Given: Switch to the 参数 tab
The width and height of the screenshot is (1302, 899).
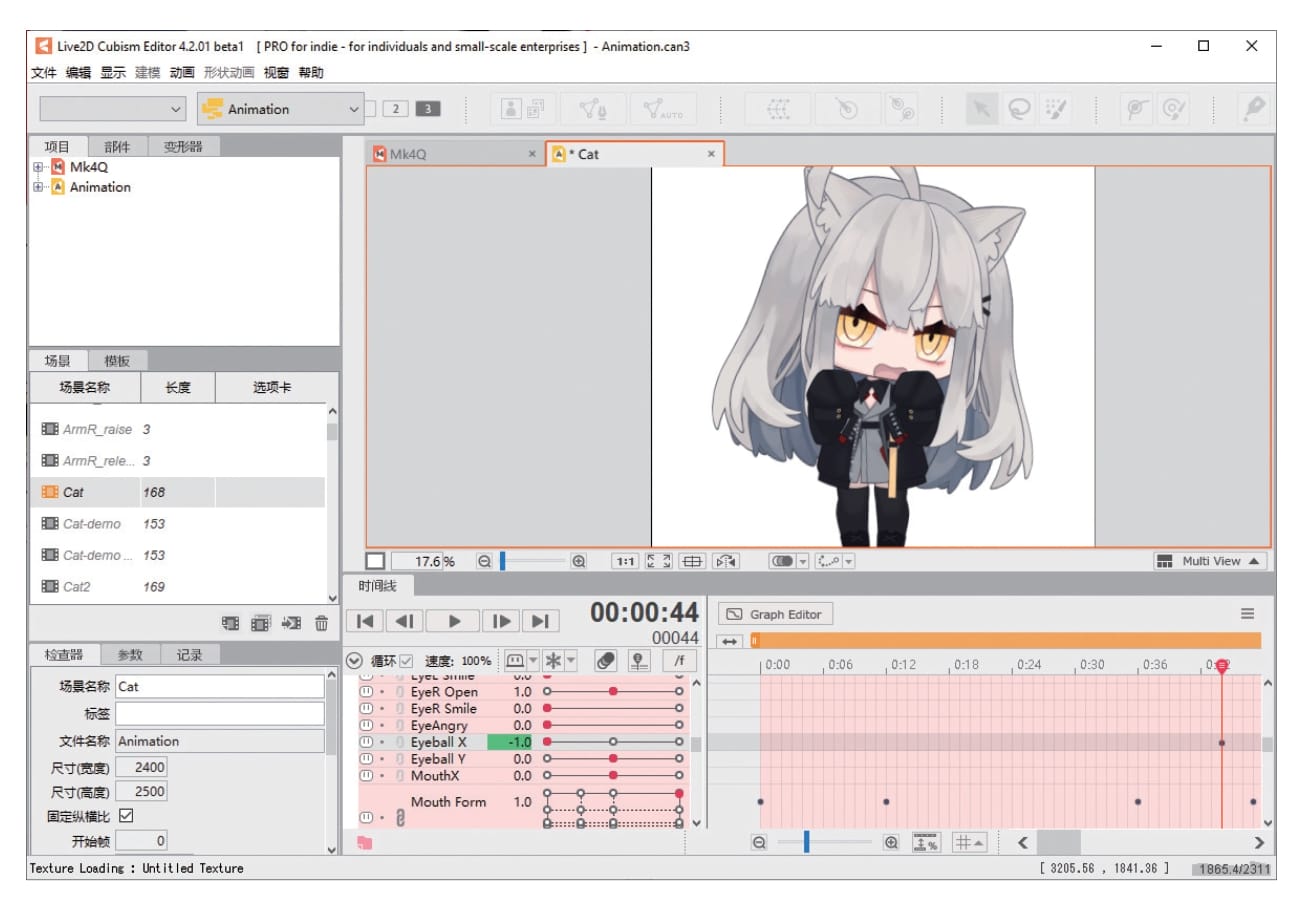Looking at the screenshot, I should [x=131, y=655].
